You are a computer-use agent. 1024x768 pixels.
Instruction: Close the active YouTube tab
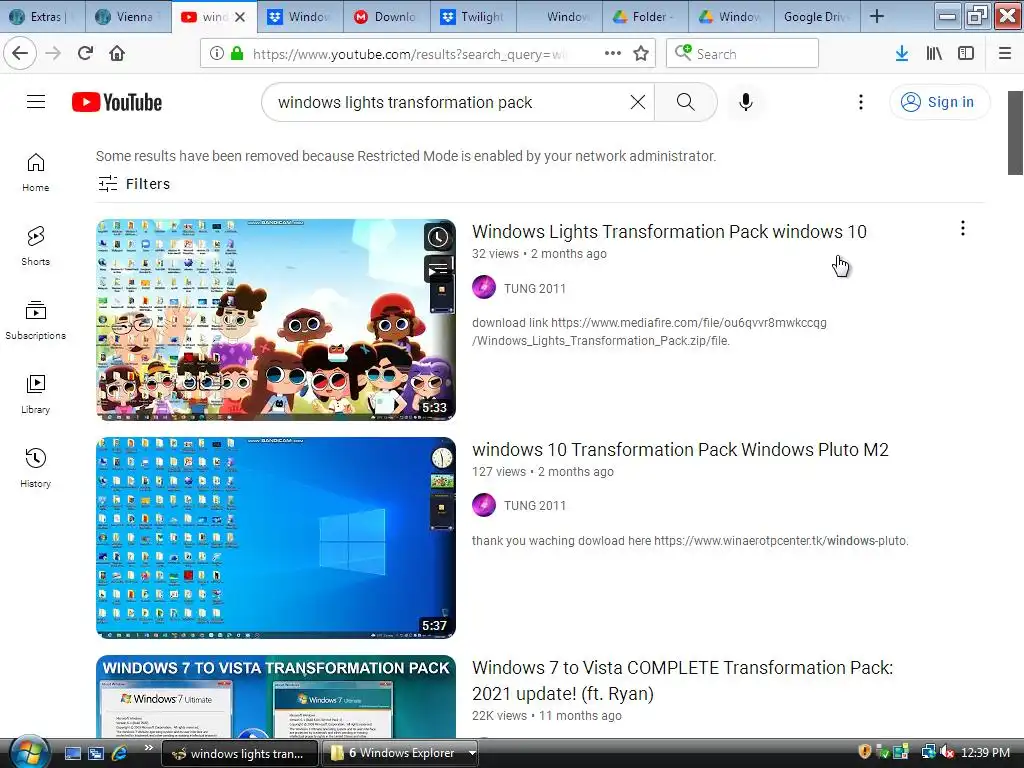240,17
